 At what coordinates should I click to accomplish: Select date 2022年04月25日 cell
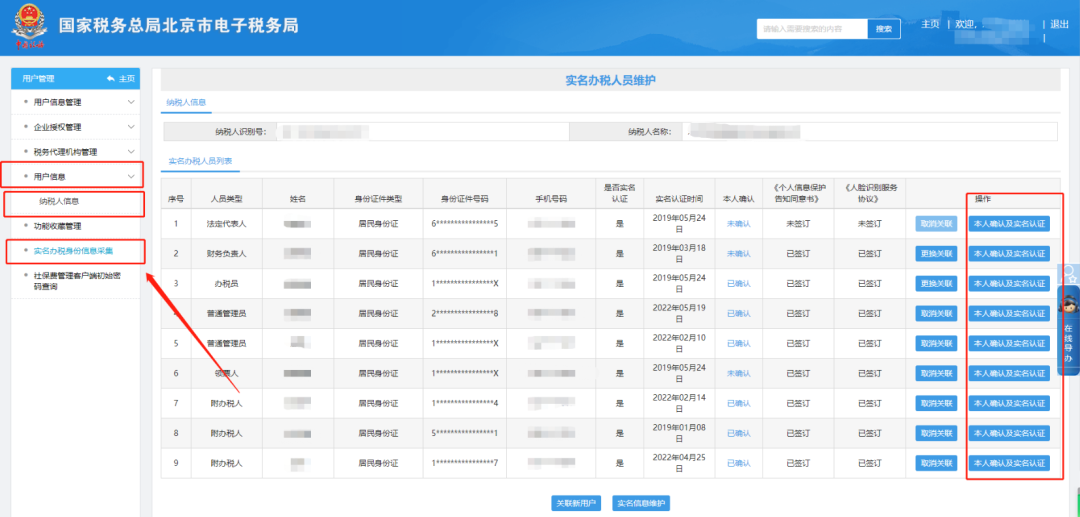(678, 463)
